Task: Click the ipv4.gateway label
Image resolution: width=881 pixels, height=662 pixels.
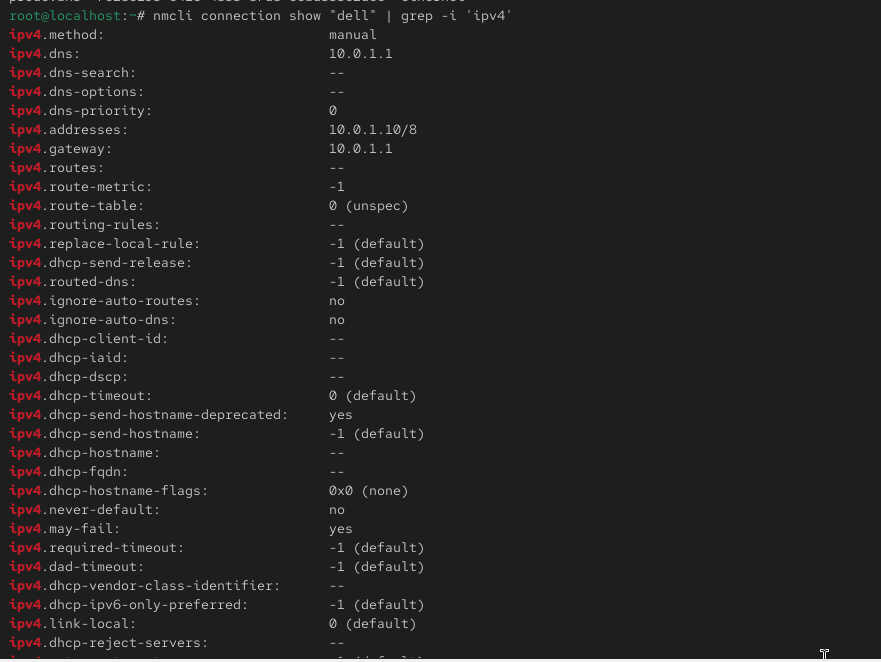Action: 60,149
